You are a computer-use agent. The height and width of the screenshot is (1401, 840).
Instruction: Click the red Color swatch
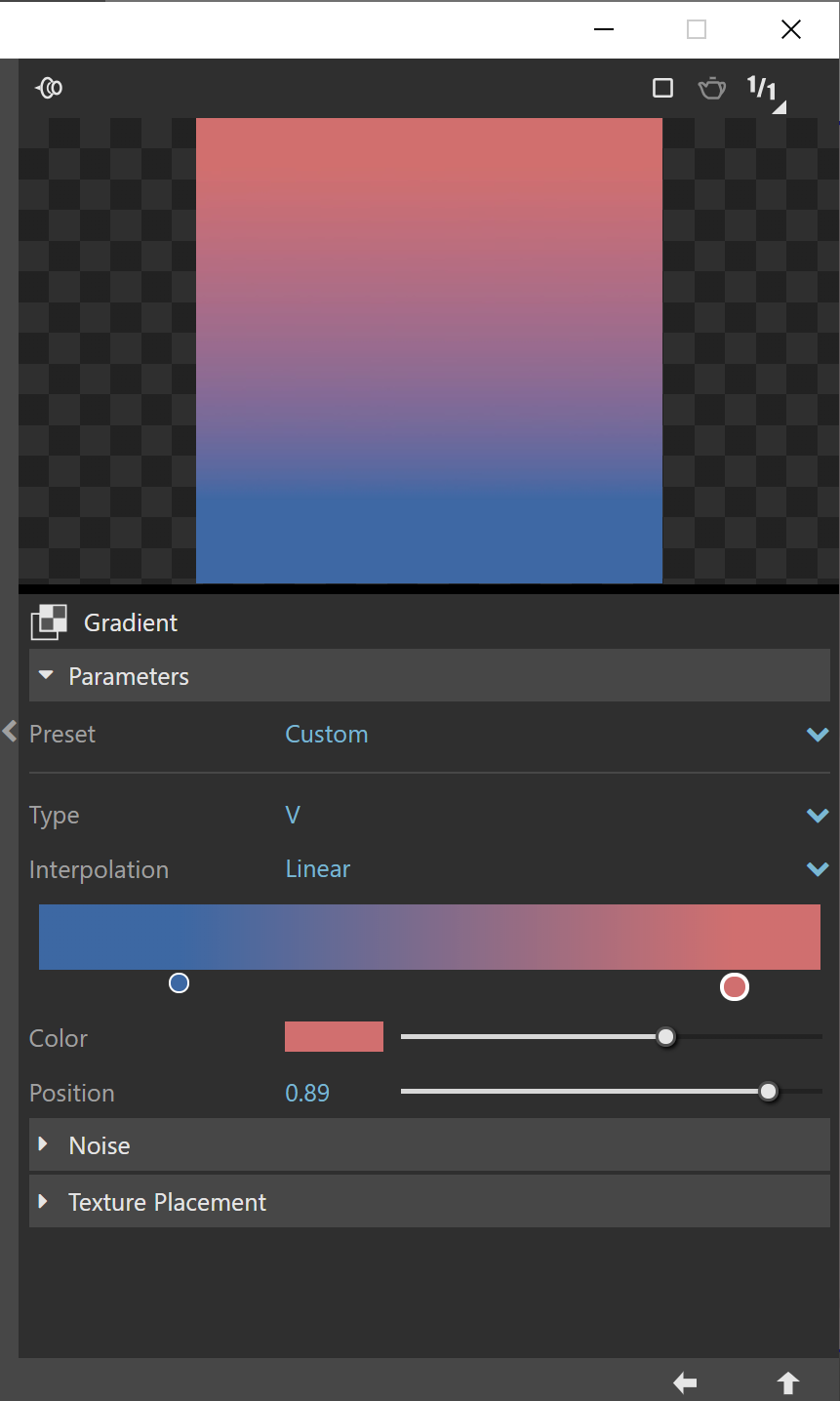pyautogui.click(x=334, y=1036)
